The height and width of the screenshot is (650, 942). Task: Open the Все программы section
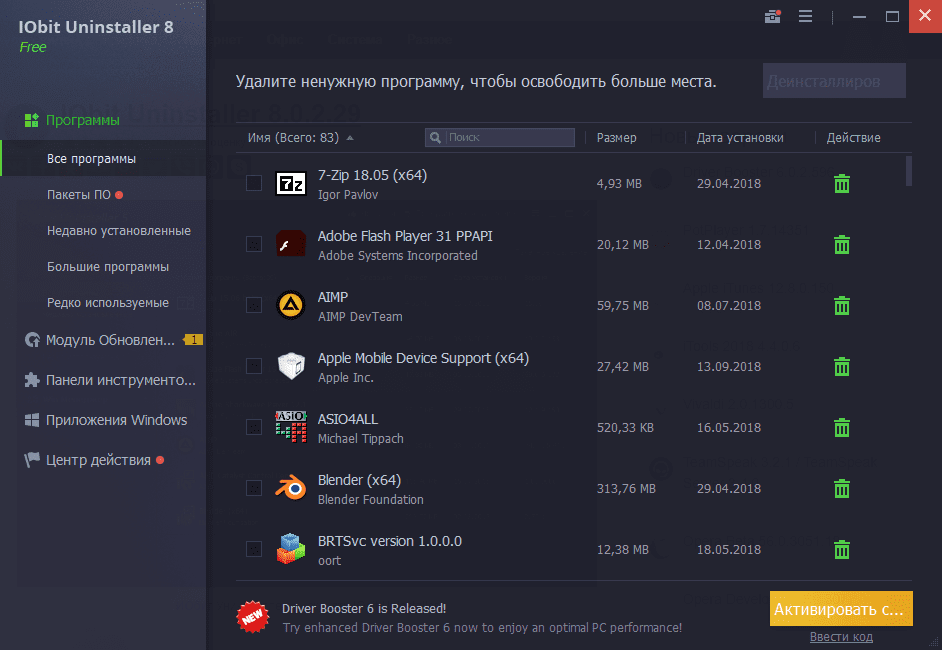point(103,159)
